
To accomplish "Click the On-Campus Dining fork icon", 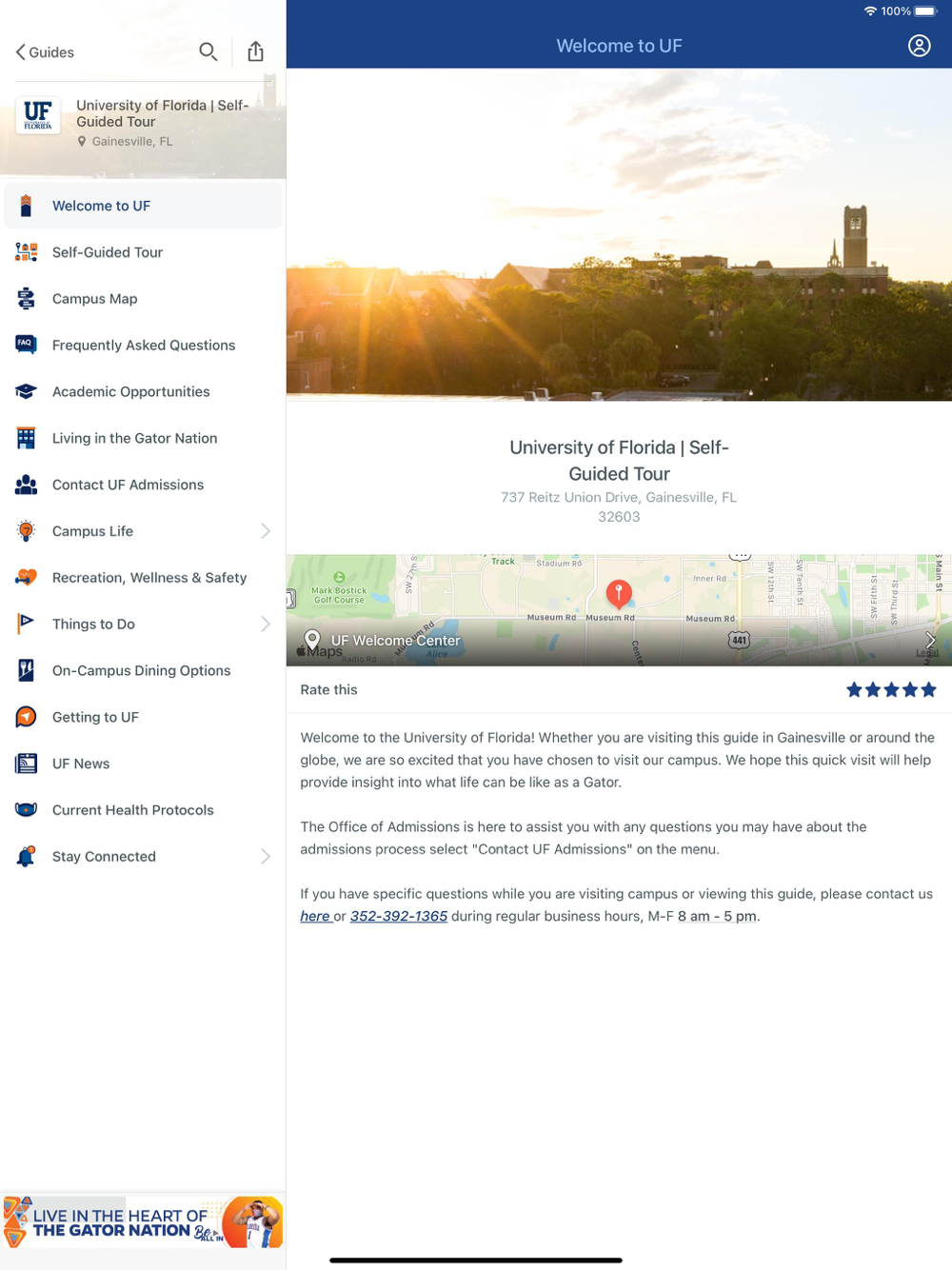I will point(26,670).
